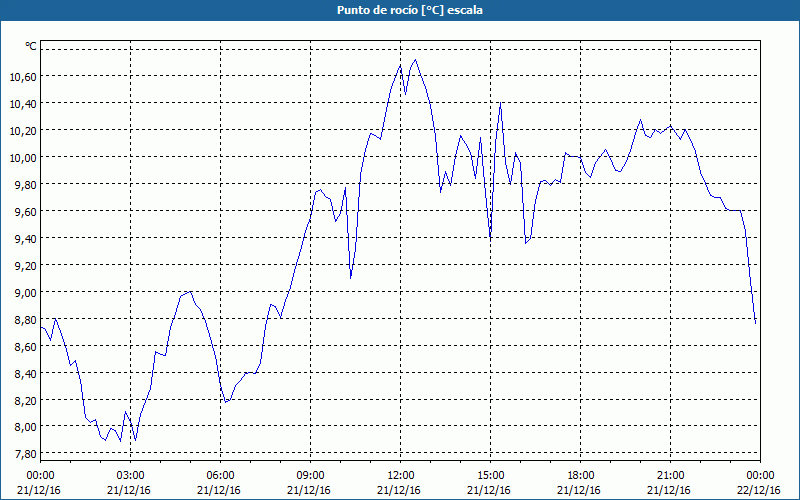Click the 7,80 y-axis value
Screen dimensions: 800x500
26,454
